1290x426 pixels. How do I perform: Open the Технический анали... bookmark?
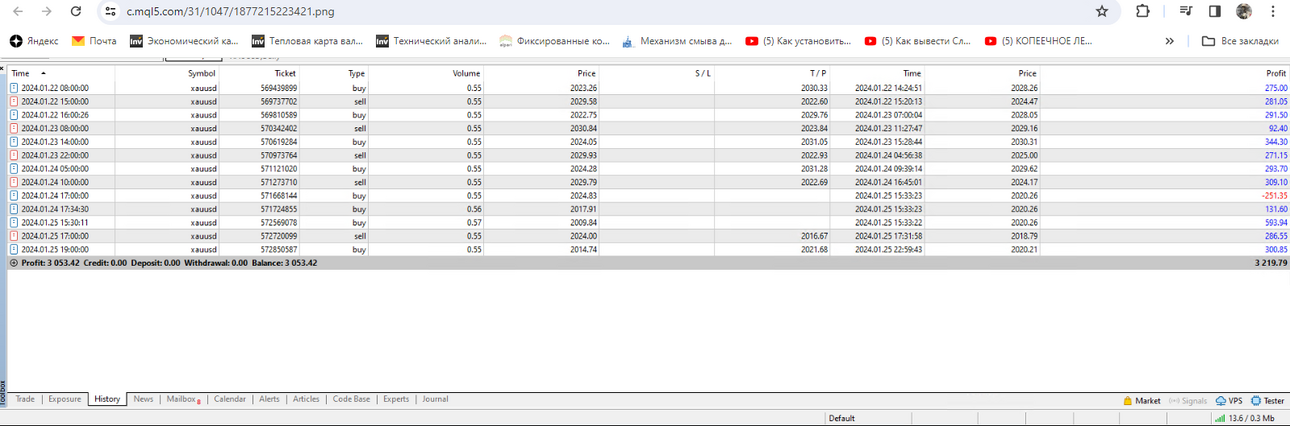pos(431,41)
